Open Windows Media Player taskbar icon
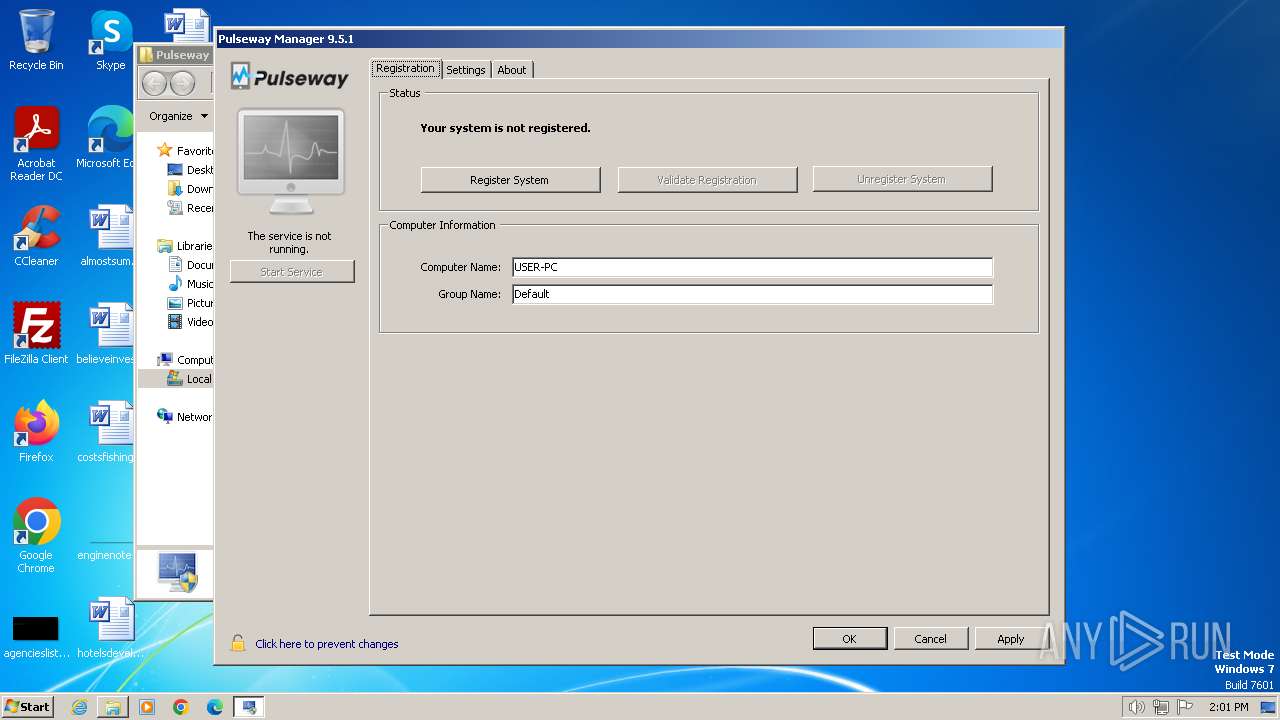The width and height of the screenshot is (1280, 720). point(147,707)
